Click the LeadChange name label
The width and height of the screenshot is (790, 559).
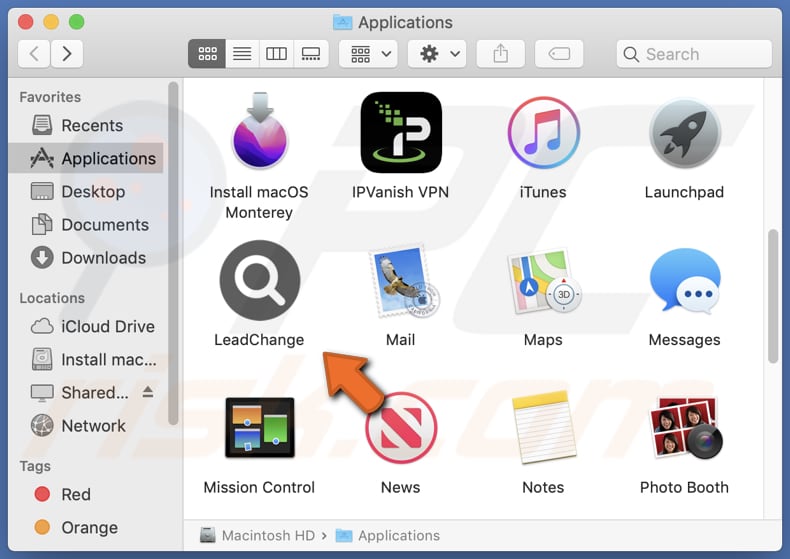pos(259,339)
